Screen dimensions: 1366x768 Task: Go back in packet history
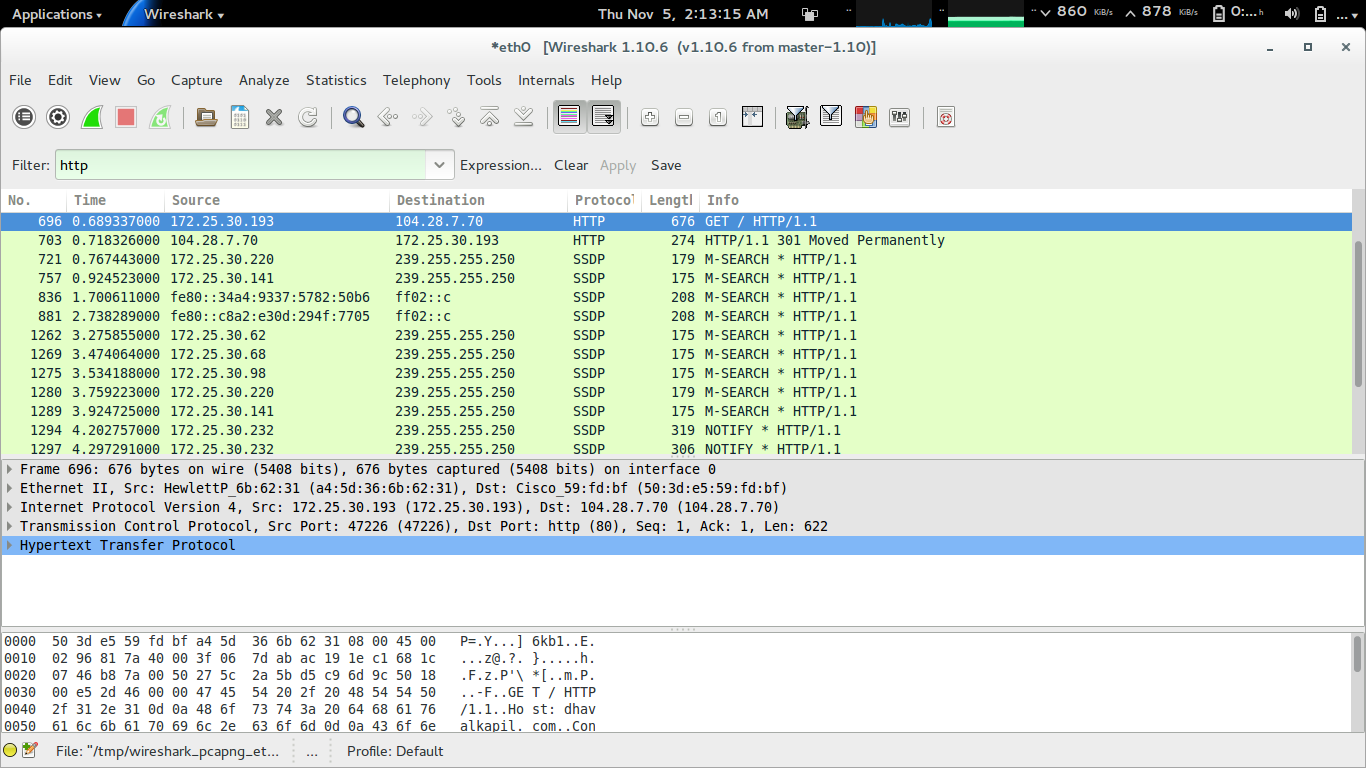point(388,117)
